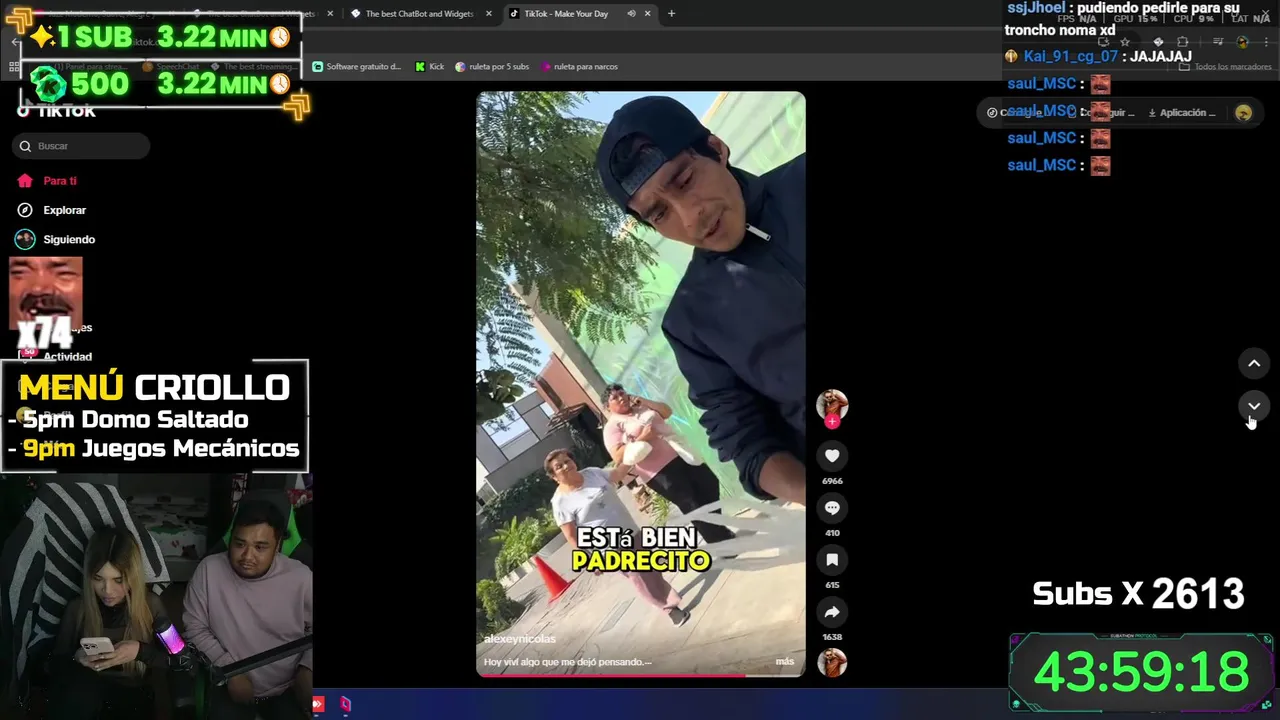Click the Para ti house icon
This screenshot has width=1280, height=720.
point(25,181)
